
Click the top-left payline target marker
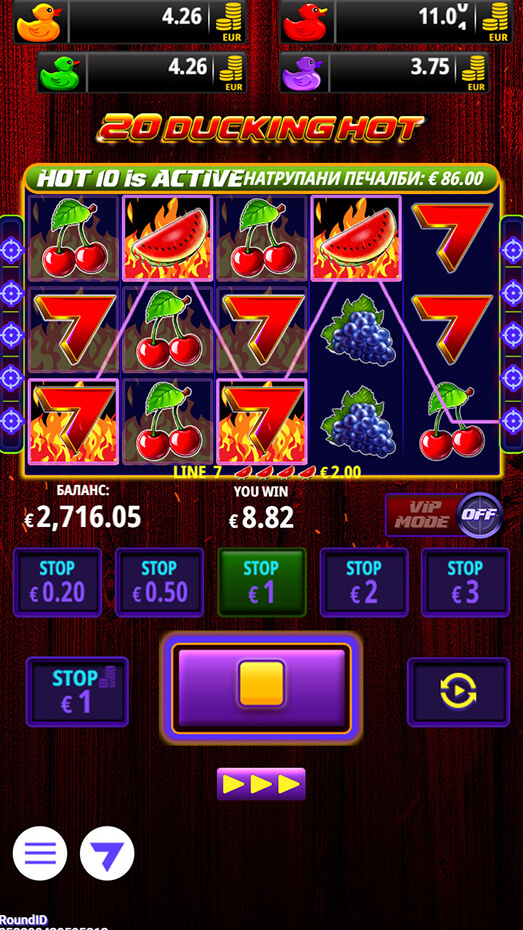(x=11, y=250)
